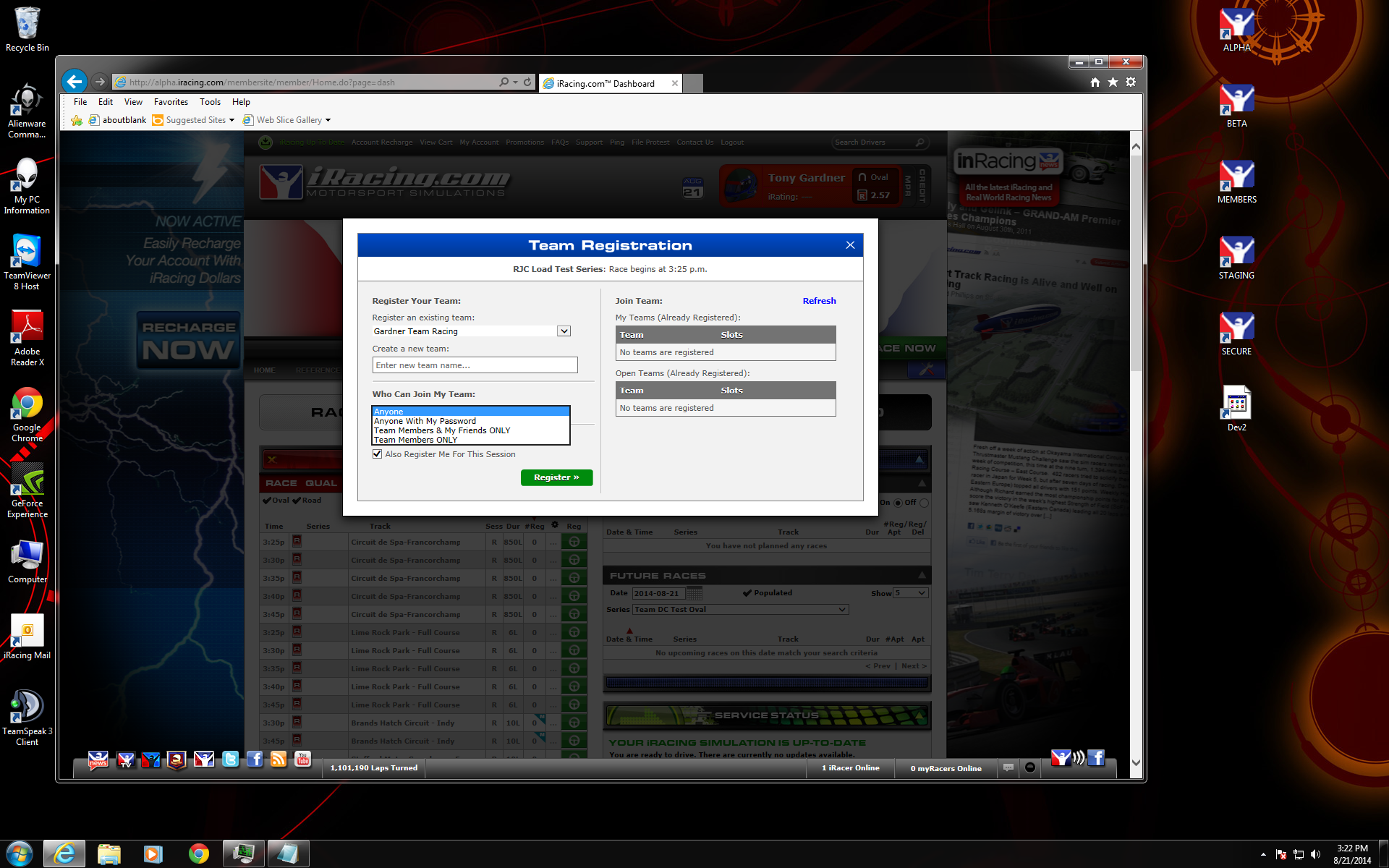Open the Tools menu
This screenshot has height=868, width=1389.
click(210, 102)
